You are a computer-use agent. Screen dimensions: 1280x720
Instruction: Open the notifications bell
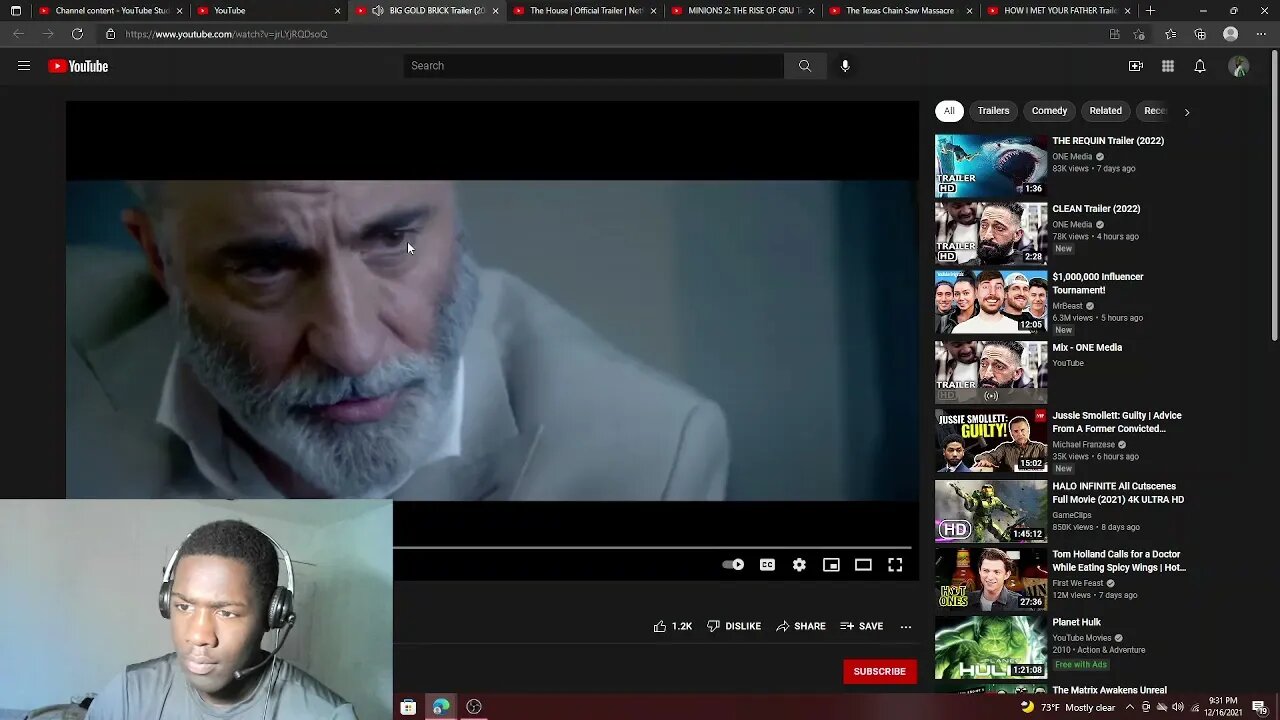(x=1200, y=66)
